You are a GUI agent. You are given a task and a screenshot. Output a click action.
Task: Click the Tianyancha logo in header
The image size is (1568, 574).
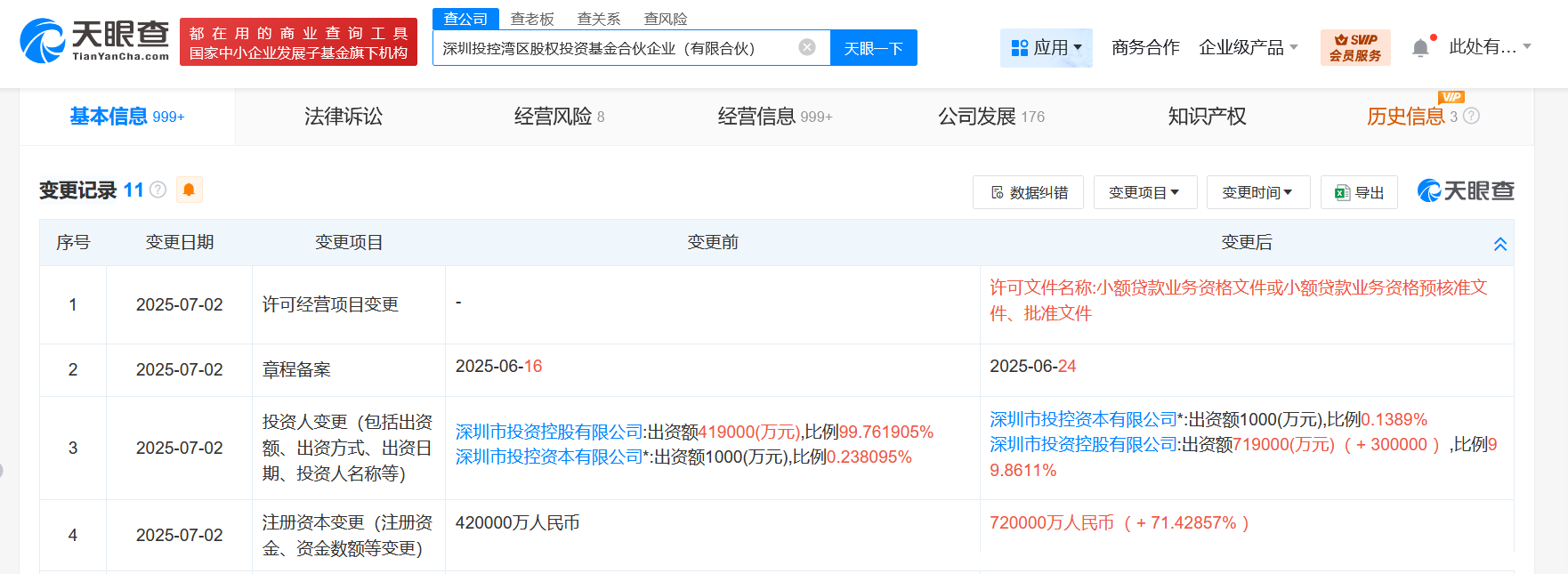click(x=94, y=41)
